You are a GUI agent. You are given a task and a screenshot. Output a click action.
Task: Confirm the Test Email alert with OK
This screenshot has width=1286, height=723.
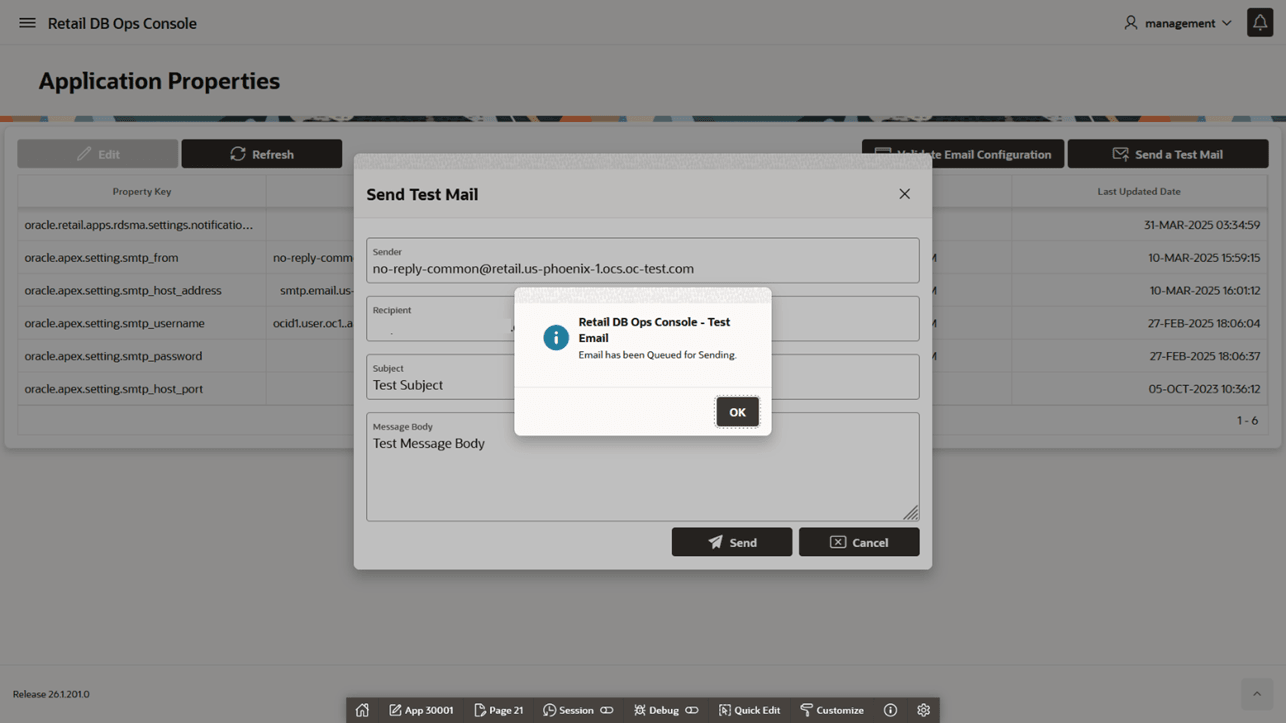point(737,412)
